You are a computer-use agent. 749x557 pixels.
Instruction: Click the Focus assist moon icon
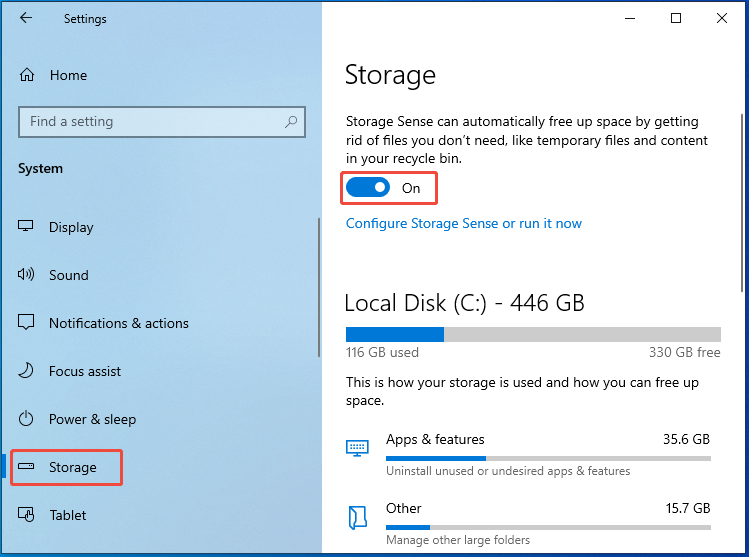click(26, 371)
